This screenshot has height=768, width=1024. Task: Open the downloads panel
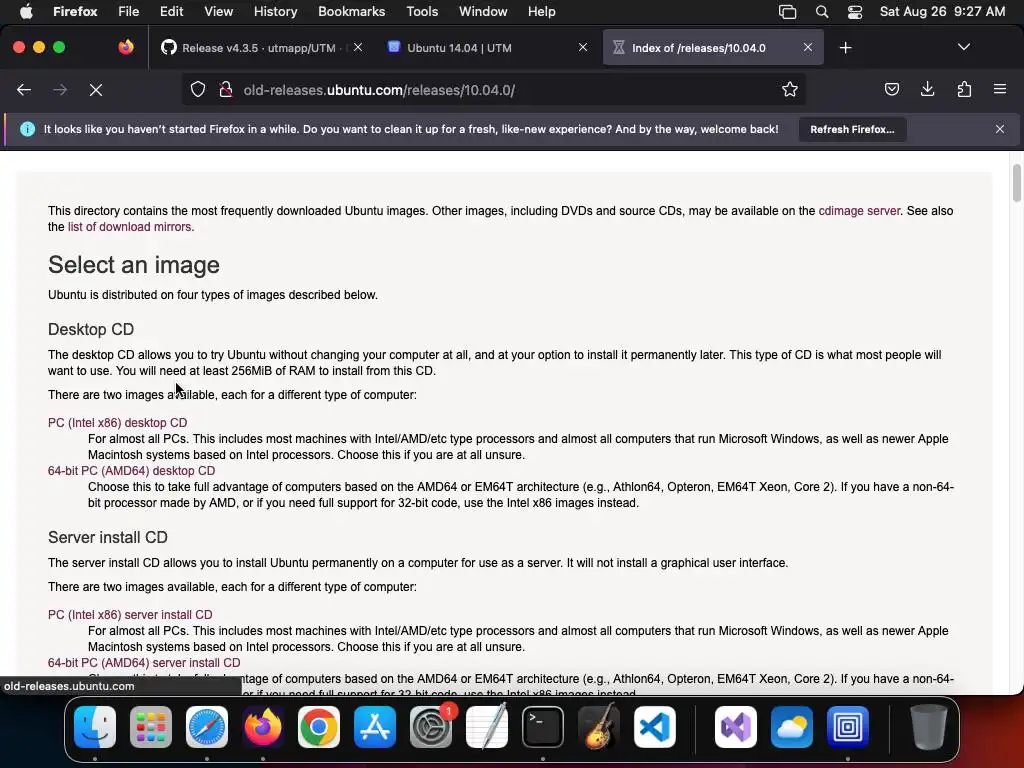927,89
